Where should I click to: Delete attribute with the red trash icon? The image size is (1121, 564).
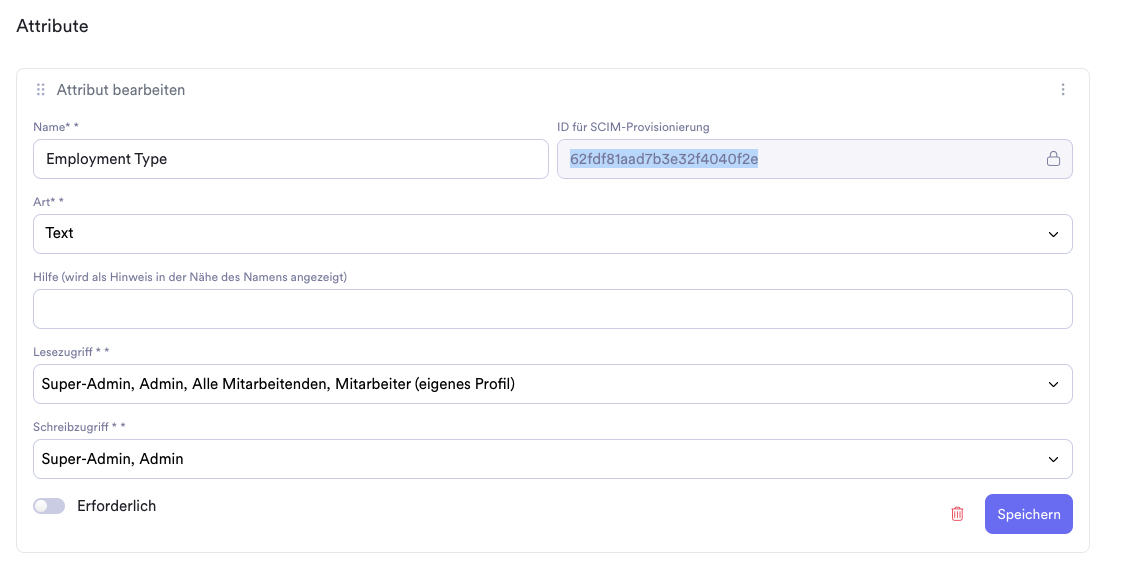pos(957,514)
